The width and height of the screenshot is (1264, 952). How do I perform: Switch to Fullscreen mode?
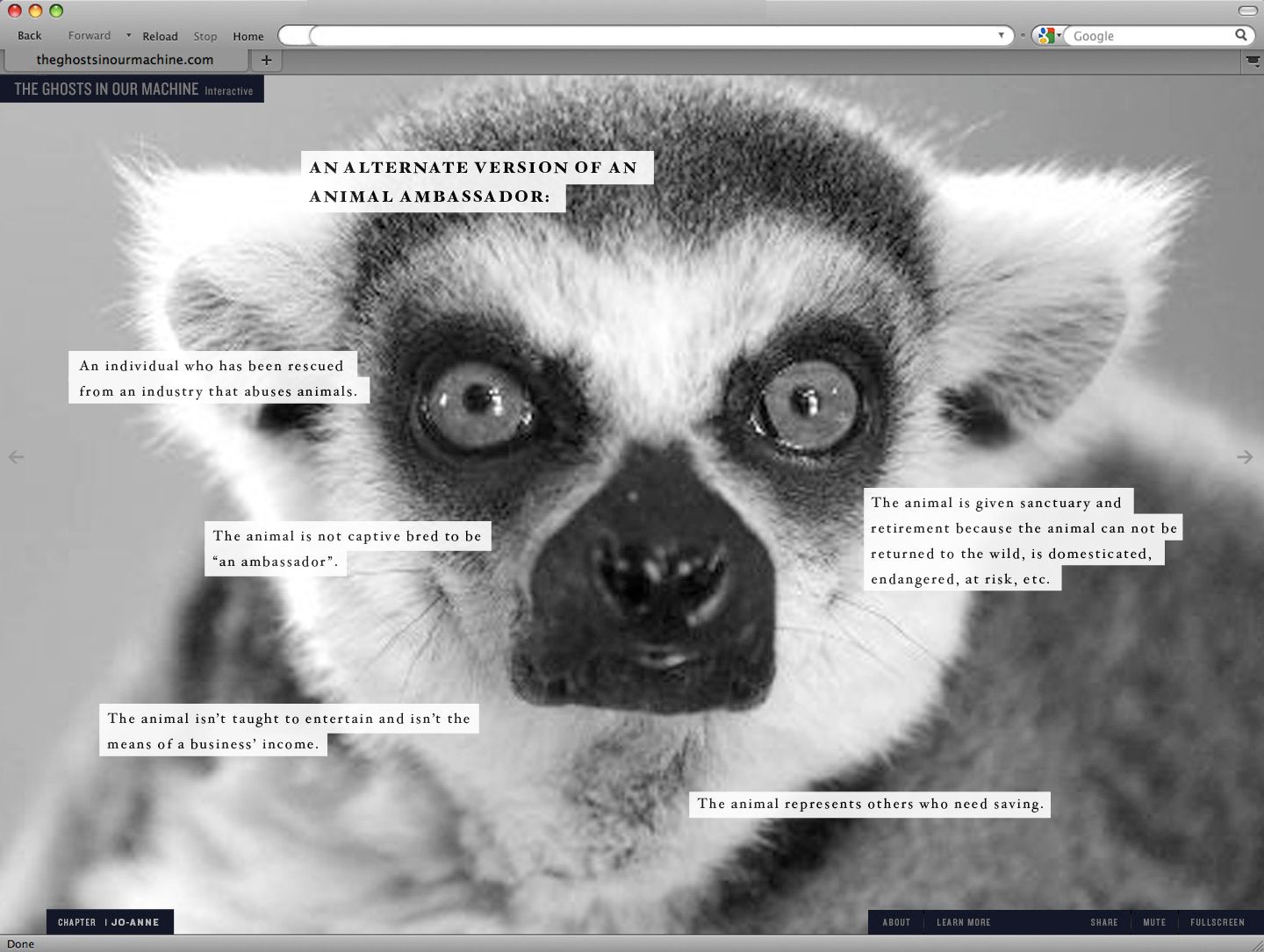click(x=1217, y=922)
